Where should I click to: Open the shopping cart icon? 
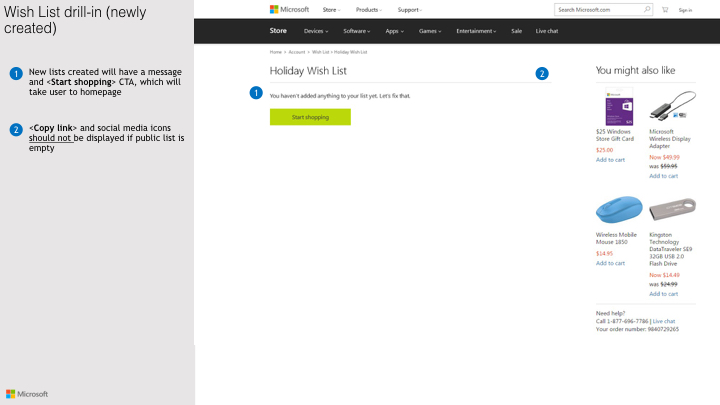tap(665, 10)
